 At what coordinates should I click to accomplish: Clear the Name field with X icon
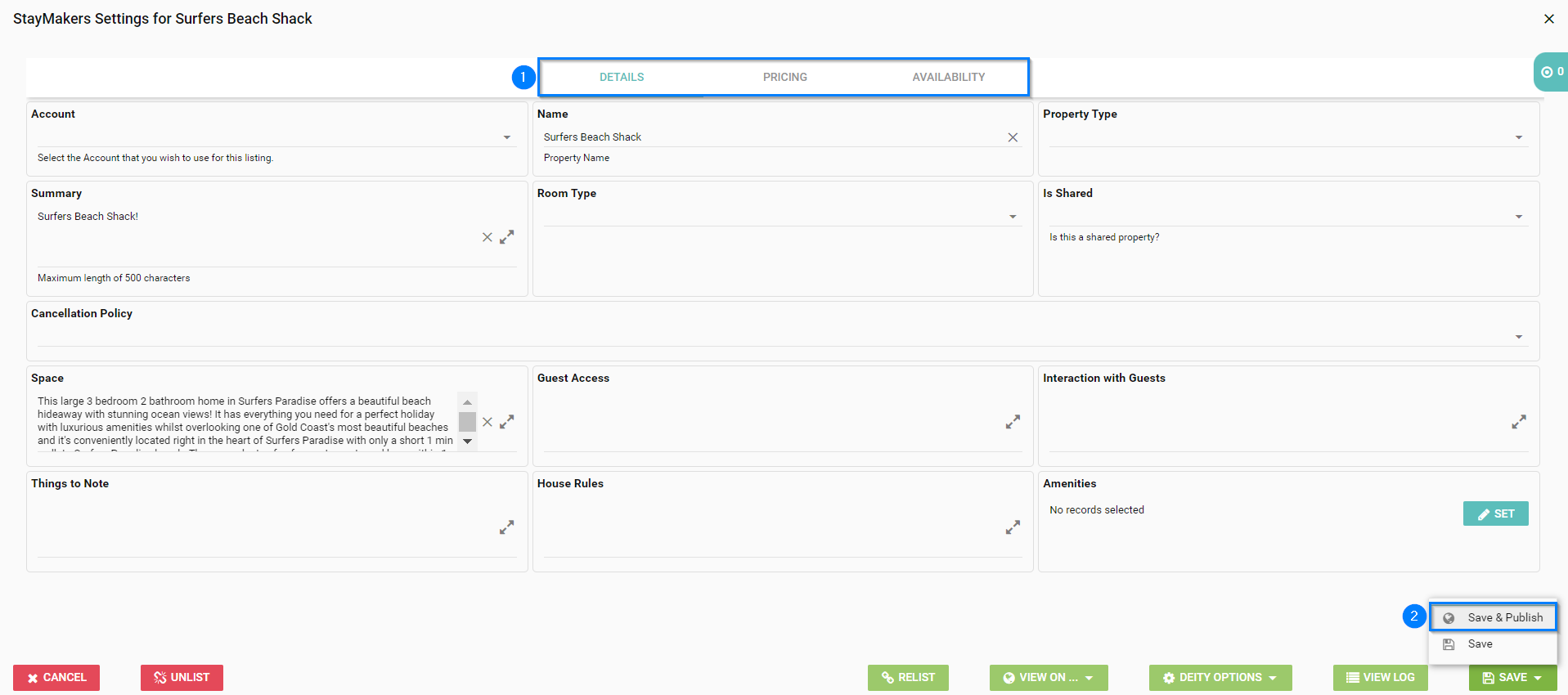(x=1013, y=137)
